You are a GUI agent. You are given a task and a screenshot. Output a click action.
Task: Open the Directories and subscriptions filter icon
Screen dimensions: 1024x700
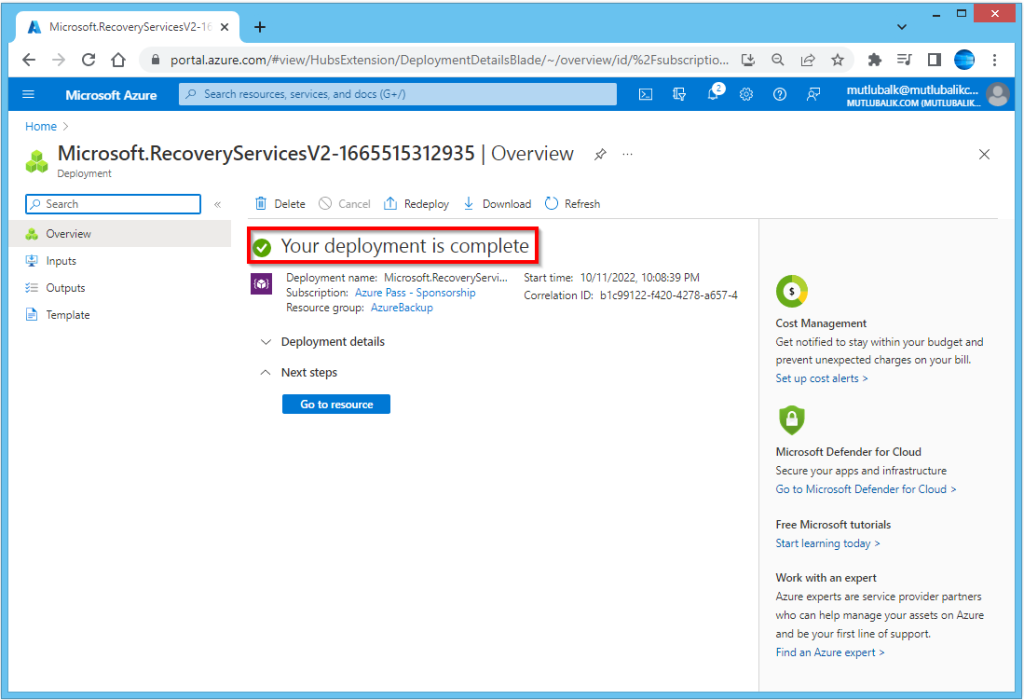[679, 94]
